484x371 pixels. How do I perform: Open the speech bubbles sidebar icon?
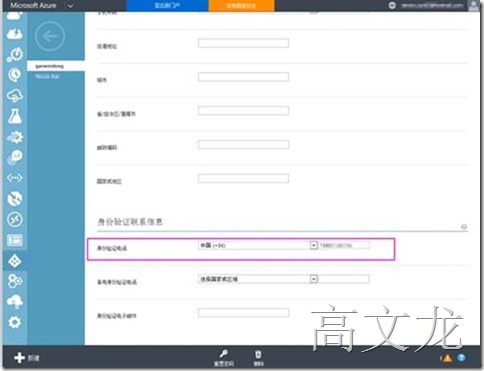pos(15,157)
